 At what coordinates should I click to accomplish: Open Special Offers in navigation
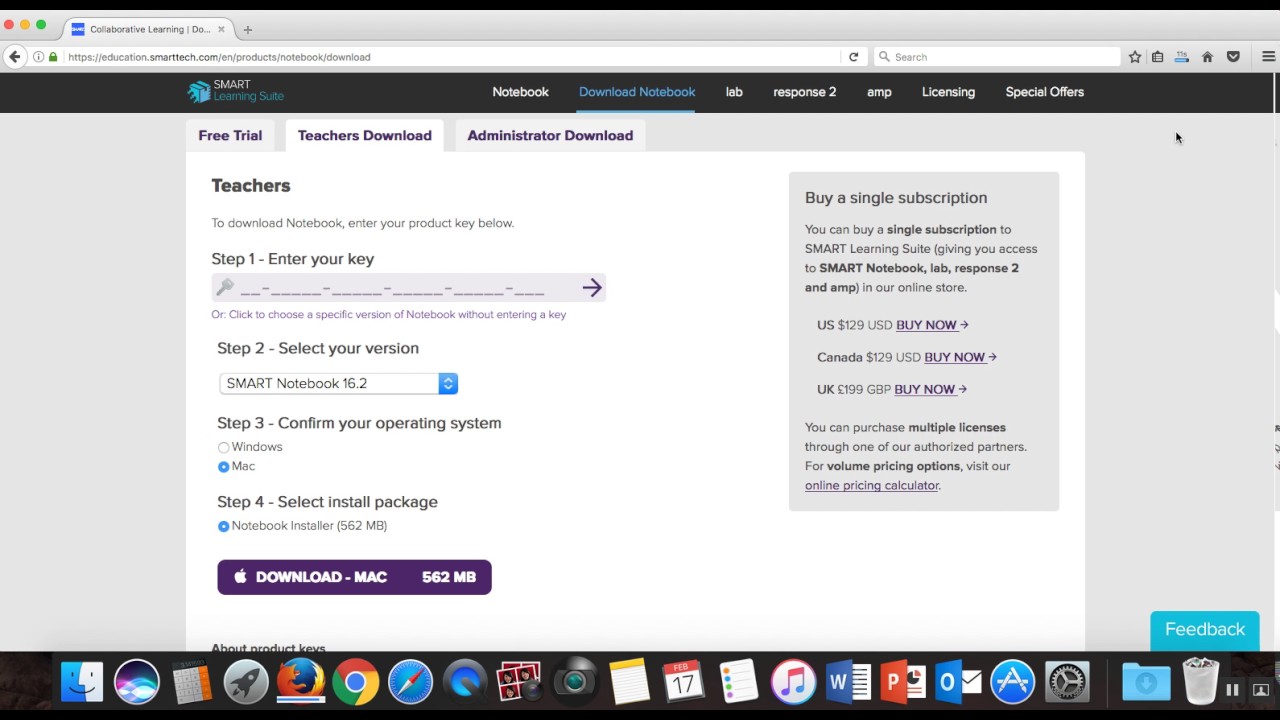point(1045,92)
